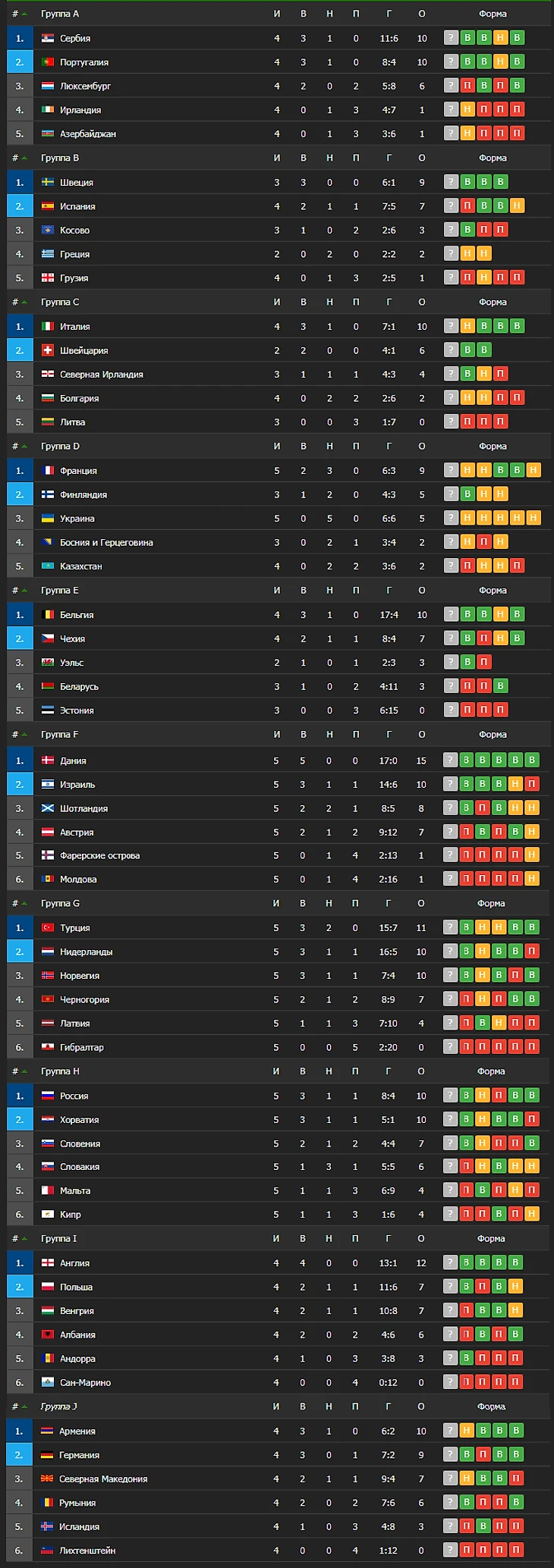Viewport: 554px width, 1568px height.
Task: Click the Portugal flag icon
Action: tap(47, 62)
